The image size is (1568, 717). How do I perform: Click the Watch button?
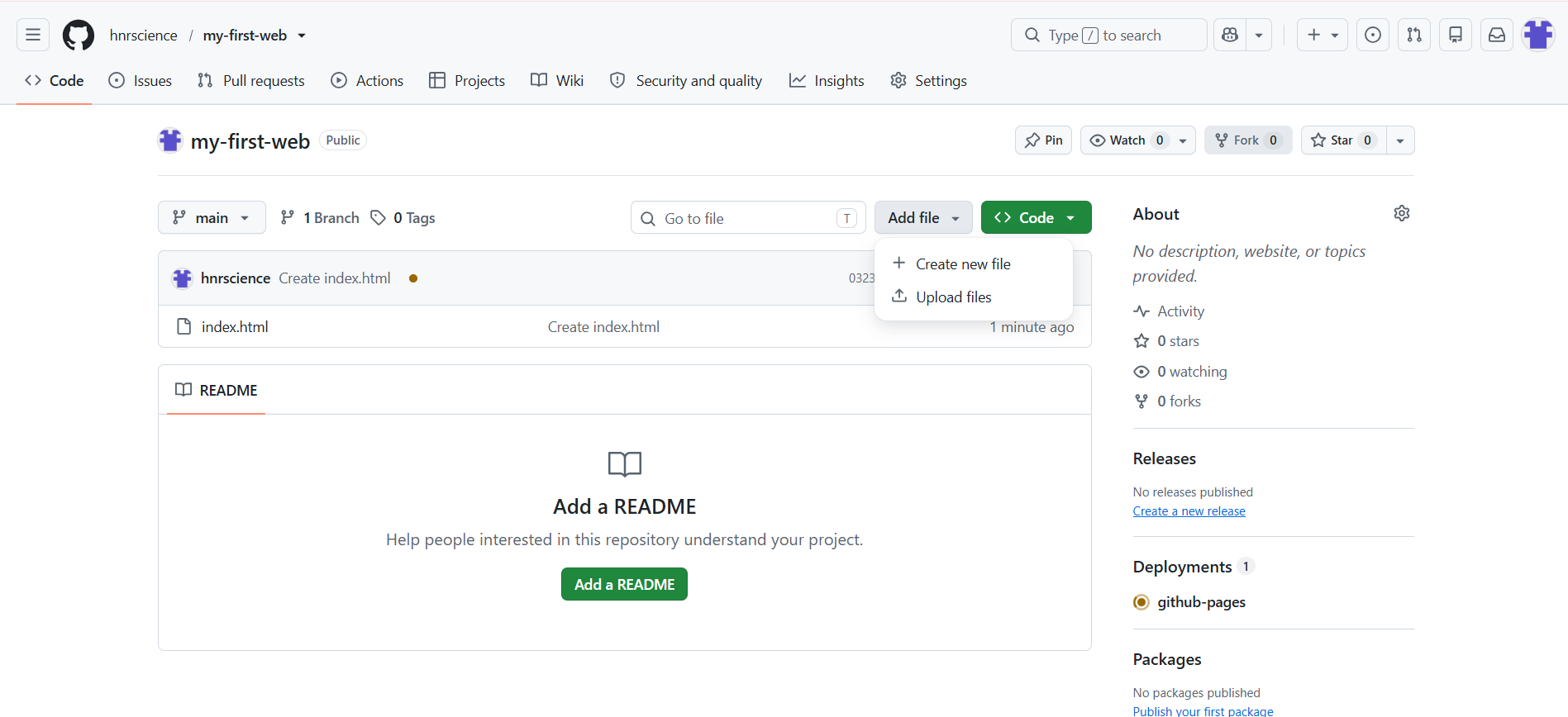point(1126,140)
